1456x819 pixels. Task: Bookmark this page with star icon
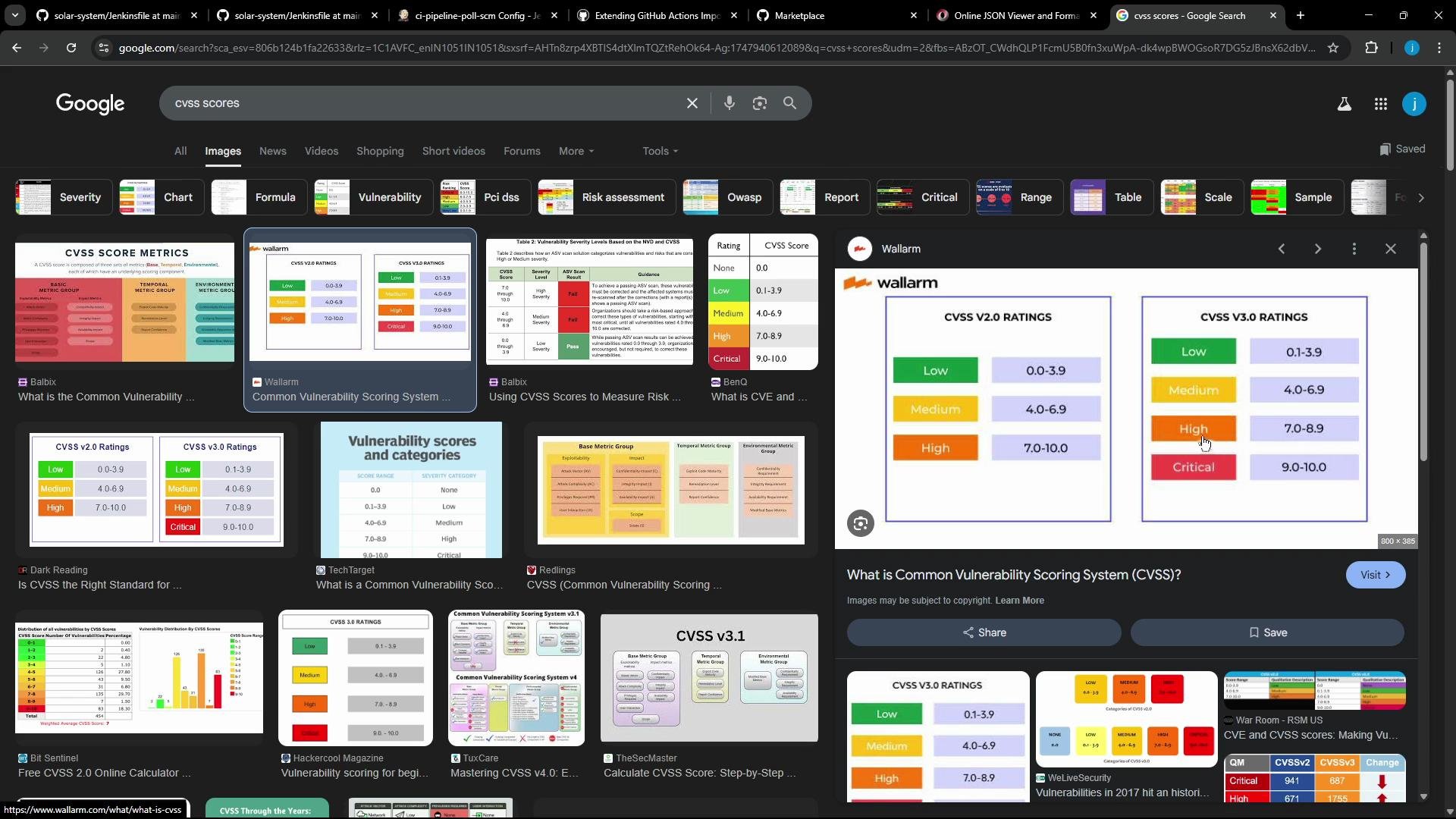pyautogui.click(x=1332, y=48)
